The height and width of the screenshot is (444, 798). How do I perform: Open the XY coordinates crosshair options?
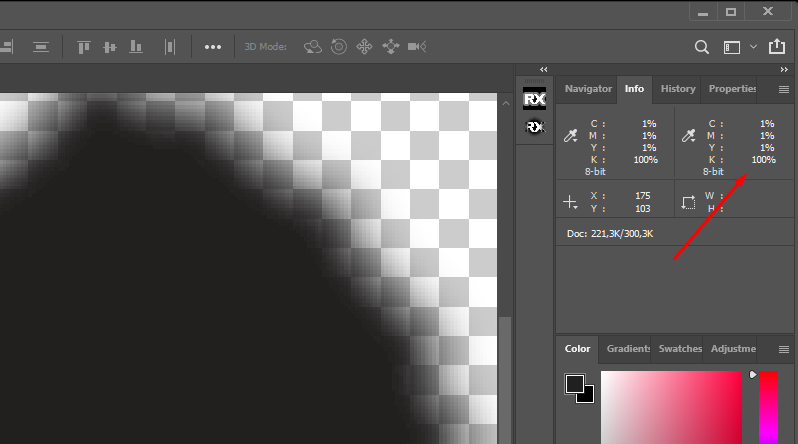coord(571,202)
